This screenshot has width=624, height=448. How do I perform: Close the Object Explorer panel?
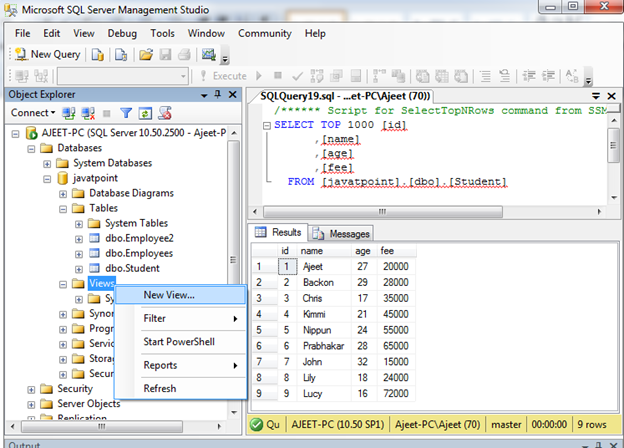pyautogui.click(x=233, y=95)
